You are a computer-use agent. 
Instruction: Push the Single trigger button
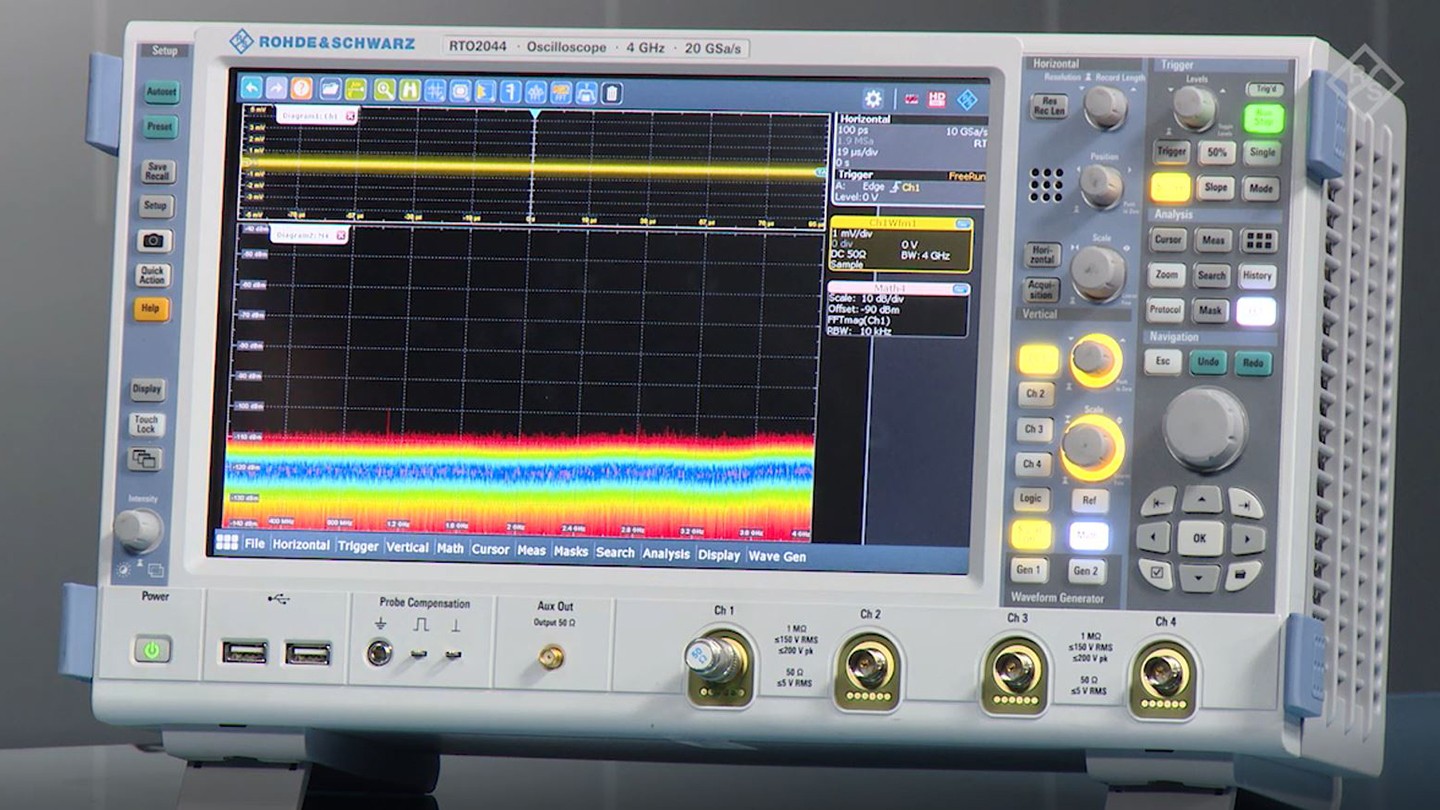1262,153
